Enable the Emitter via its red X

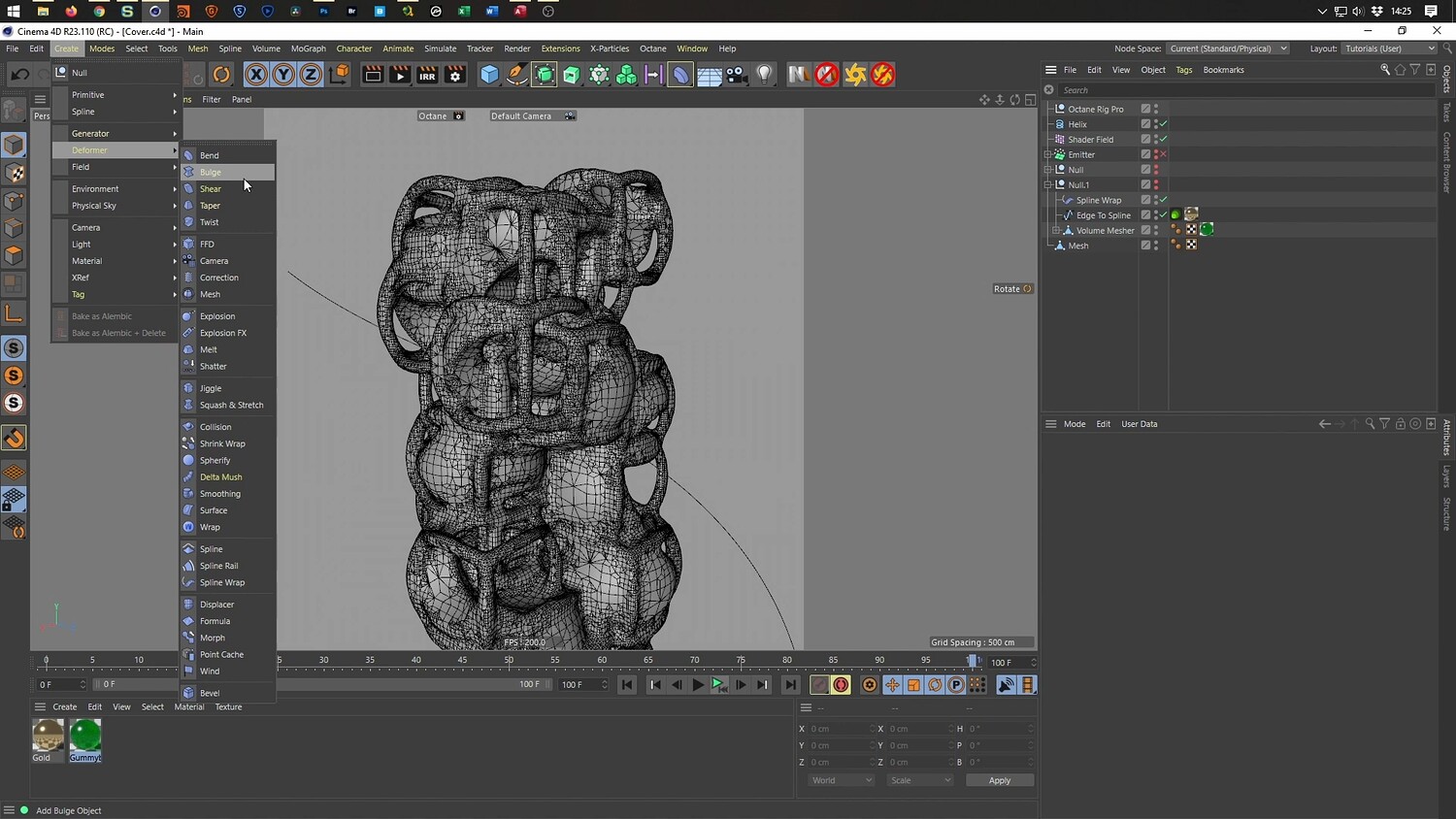[1163, 154]
